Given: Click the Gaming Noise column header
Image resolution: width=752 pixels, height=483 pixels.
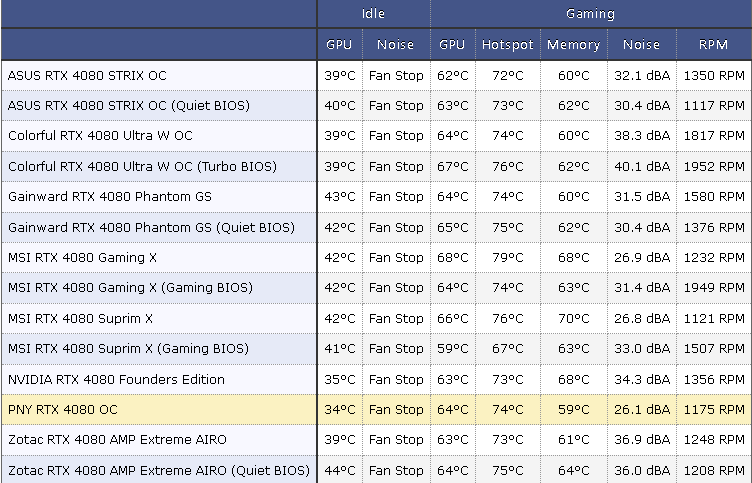Looking at the screenshot, I should coord(642,45).
